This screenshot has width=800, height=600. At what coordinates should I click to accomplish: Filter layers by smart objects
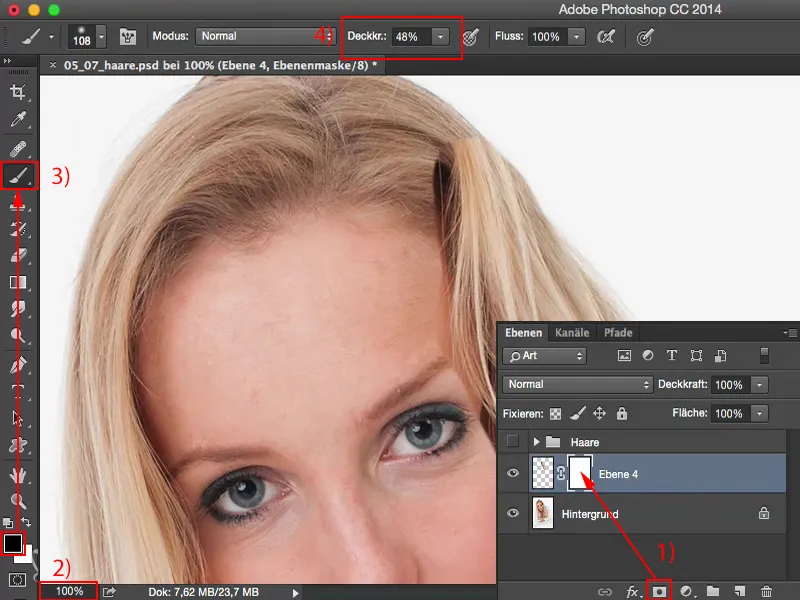720,356
